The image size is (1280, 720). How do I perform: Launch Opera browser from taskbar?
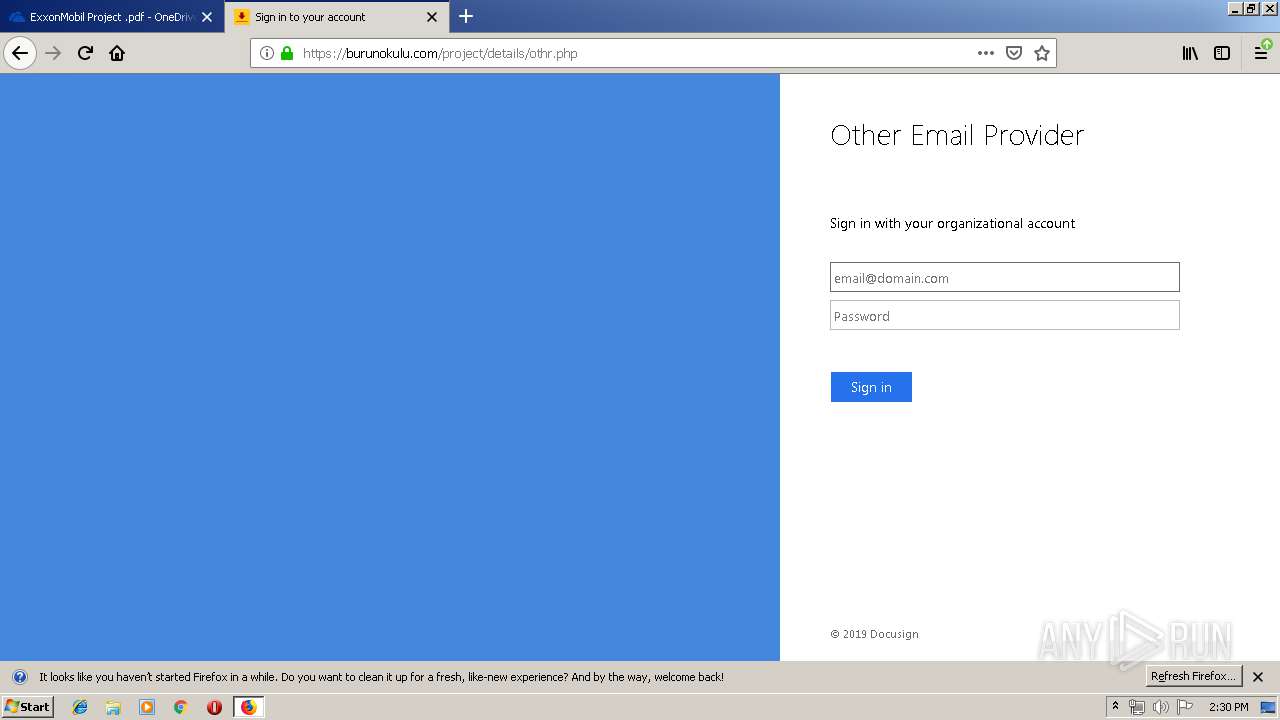(x=214, y=707)
